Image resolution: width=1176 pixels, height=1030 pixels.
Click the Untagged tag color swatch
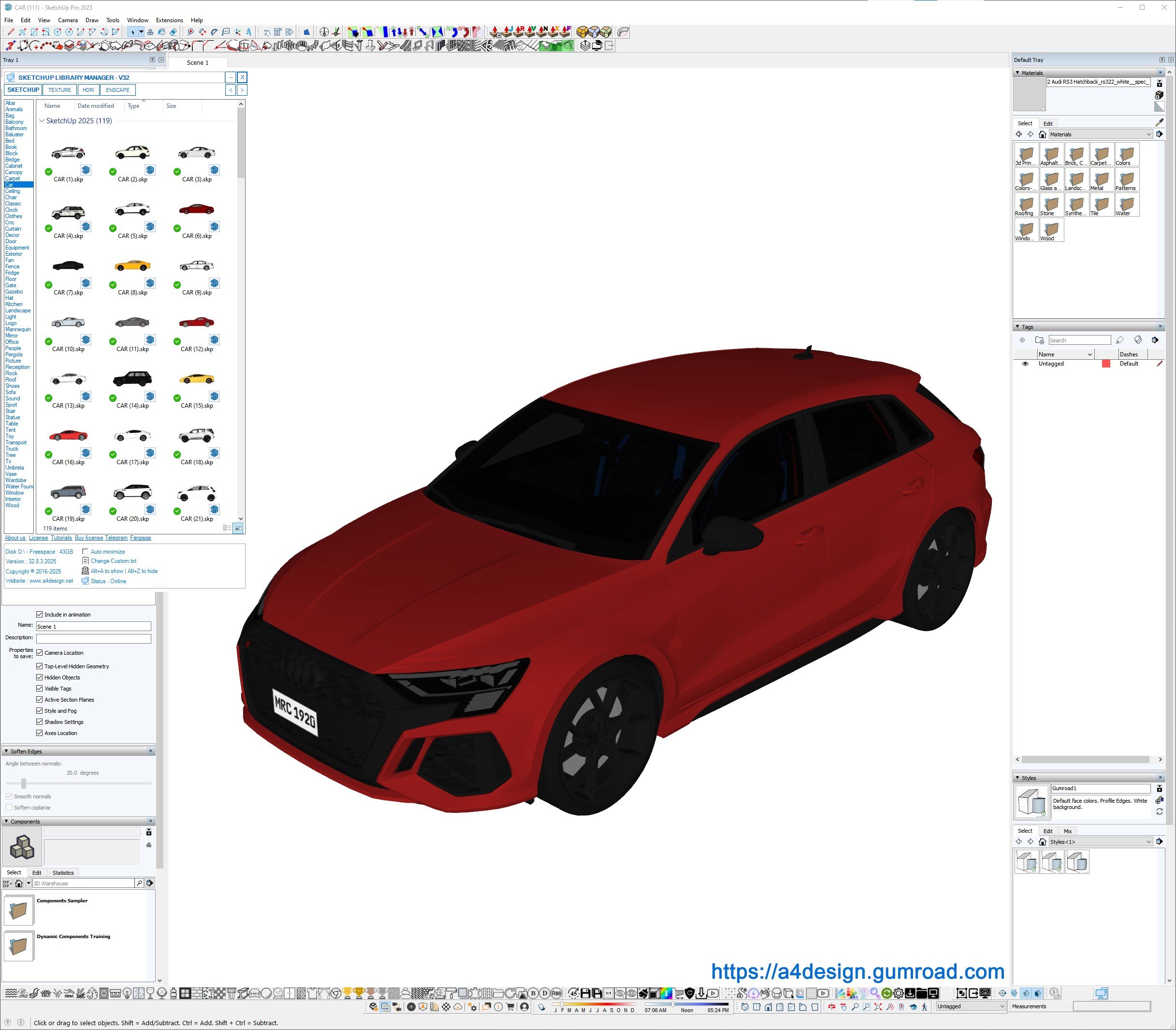tap(1105, 364)
